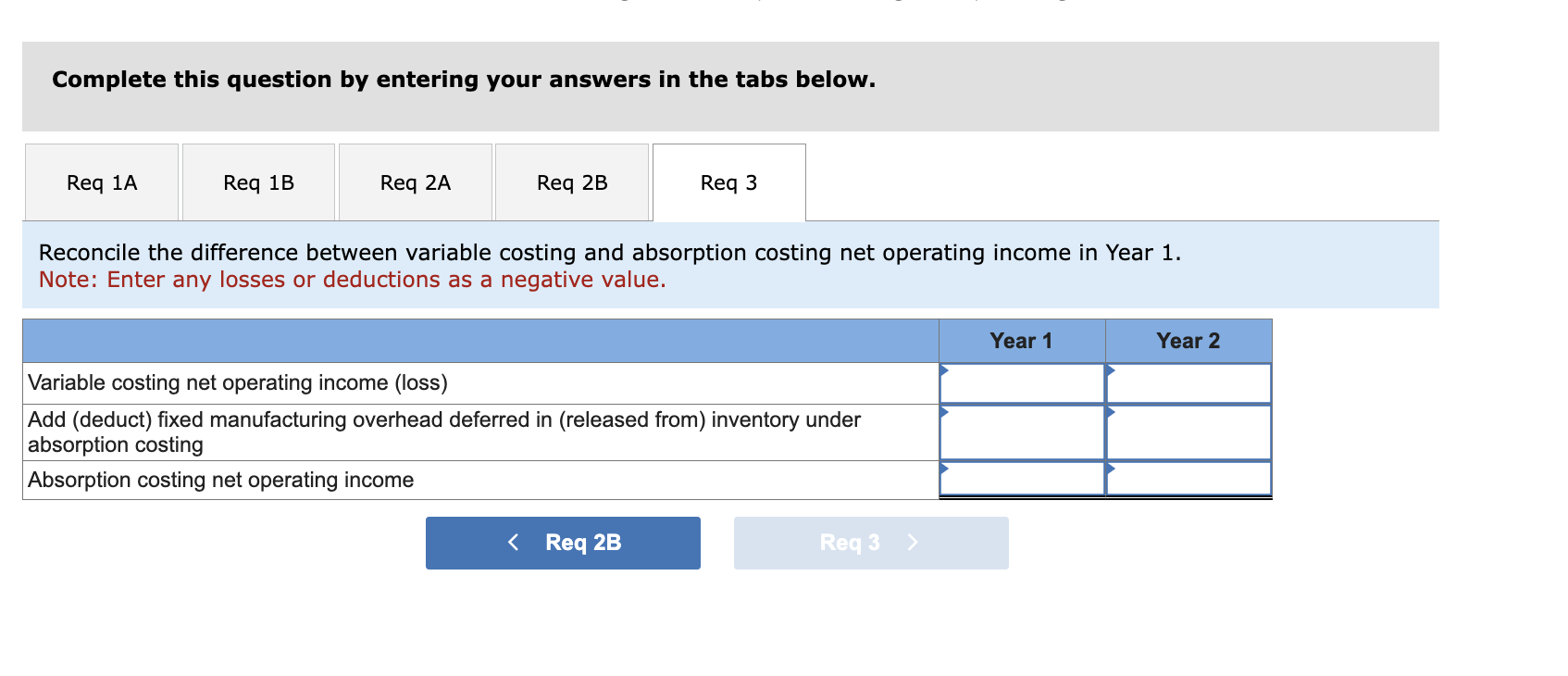Screen dimensions: 1568x676
Task: Click the disabled Req 3 navigation button
Action: point(870,543)
